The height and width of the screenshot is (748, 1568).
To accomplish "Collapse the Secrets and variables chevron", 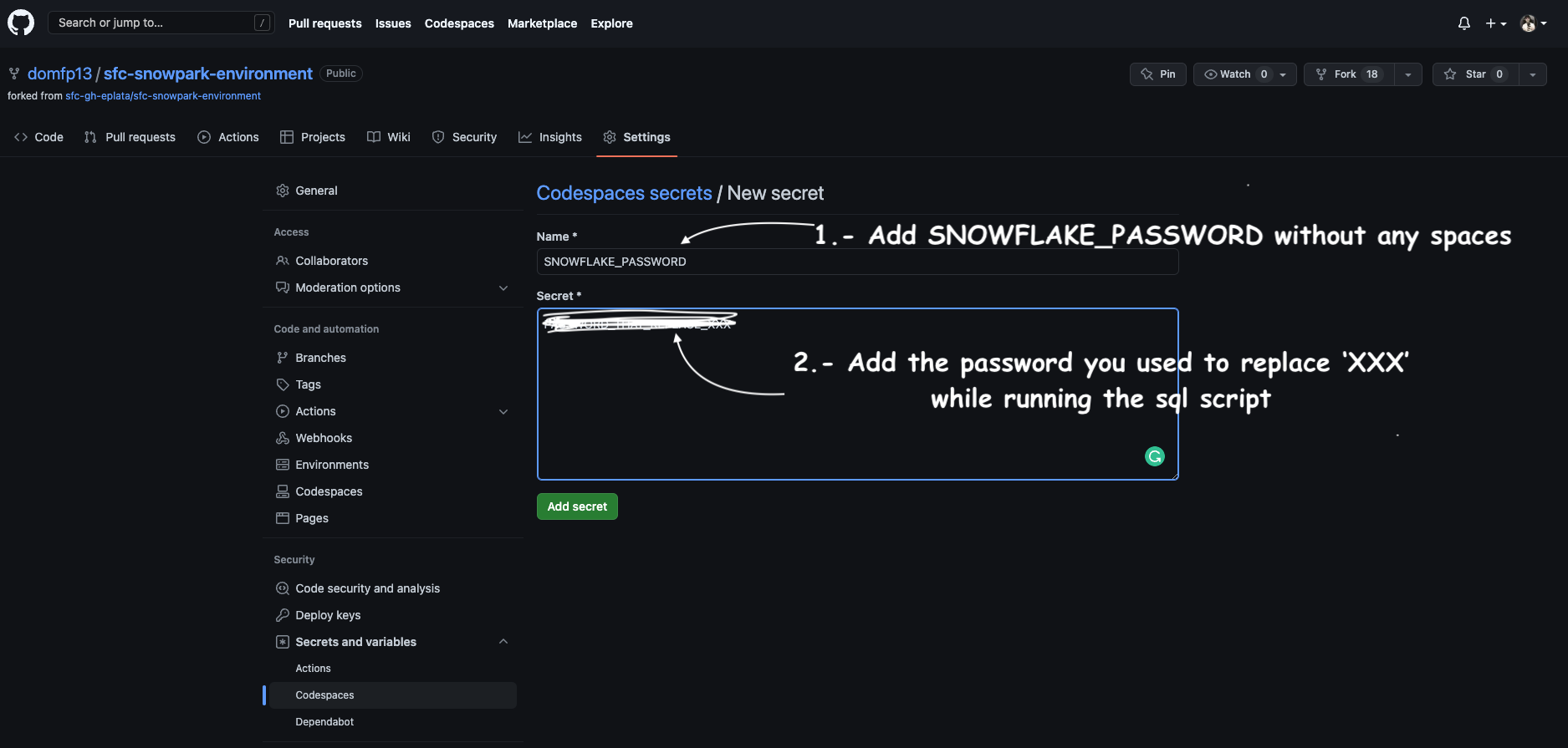I will pos(503,642).
